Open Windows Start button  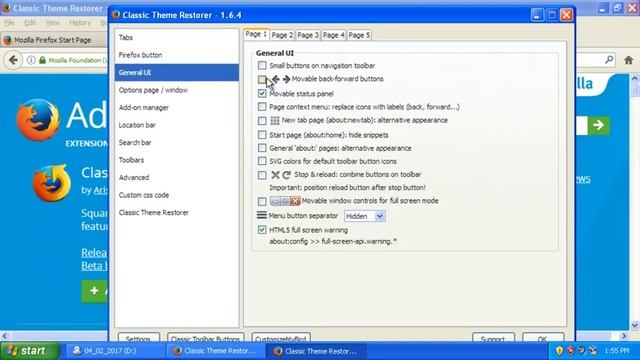point(29,351)
